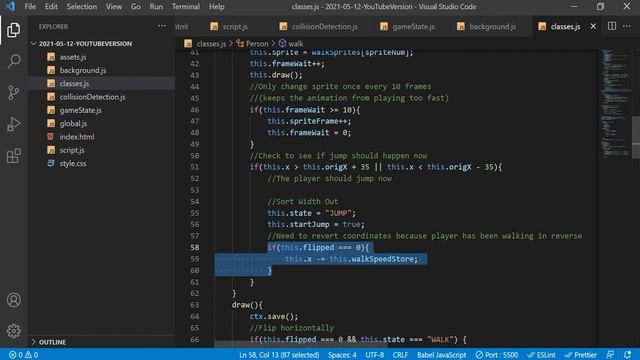Open Run and Debug view
Screen dimensions: 640x360
click(x=13, y=124)
